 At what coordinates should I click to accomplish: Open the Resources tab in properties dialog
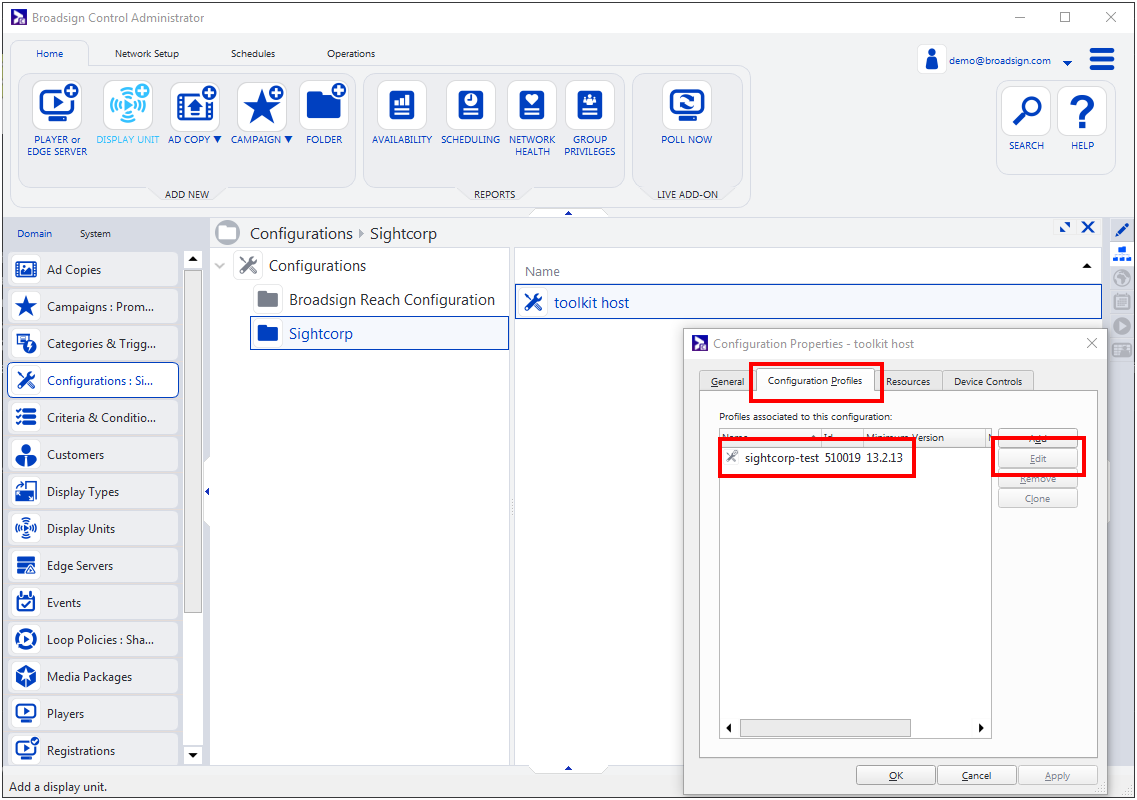click(x=908, y=381)
